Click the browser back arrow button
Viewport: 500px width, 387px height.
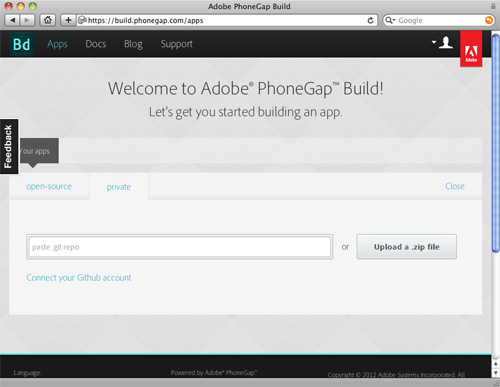click(12, 20)
